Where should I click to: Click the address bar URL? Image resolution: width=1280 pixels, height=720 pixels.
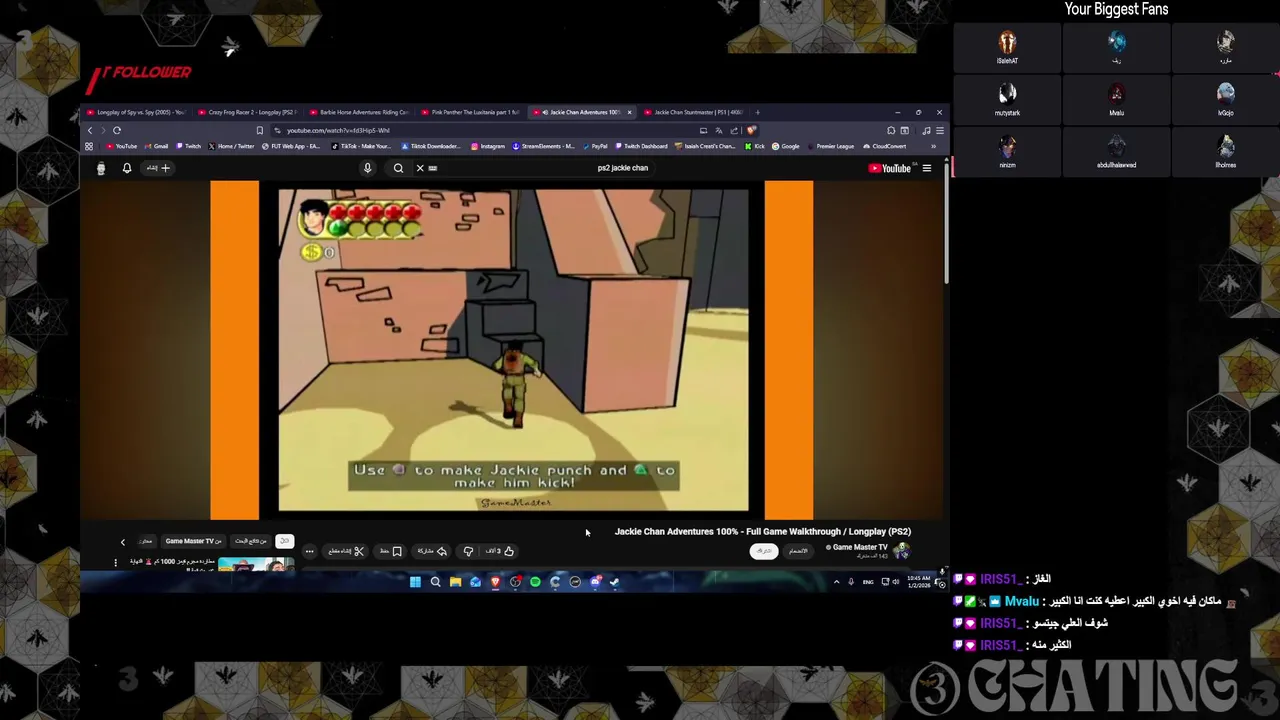[338, 130]
